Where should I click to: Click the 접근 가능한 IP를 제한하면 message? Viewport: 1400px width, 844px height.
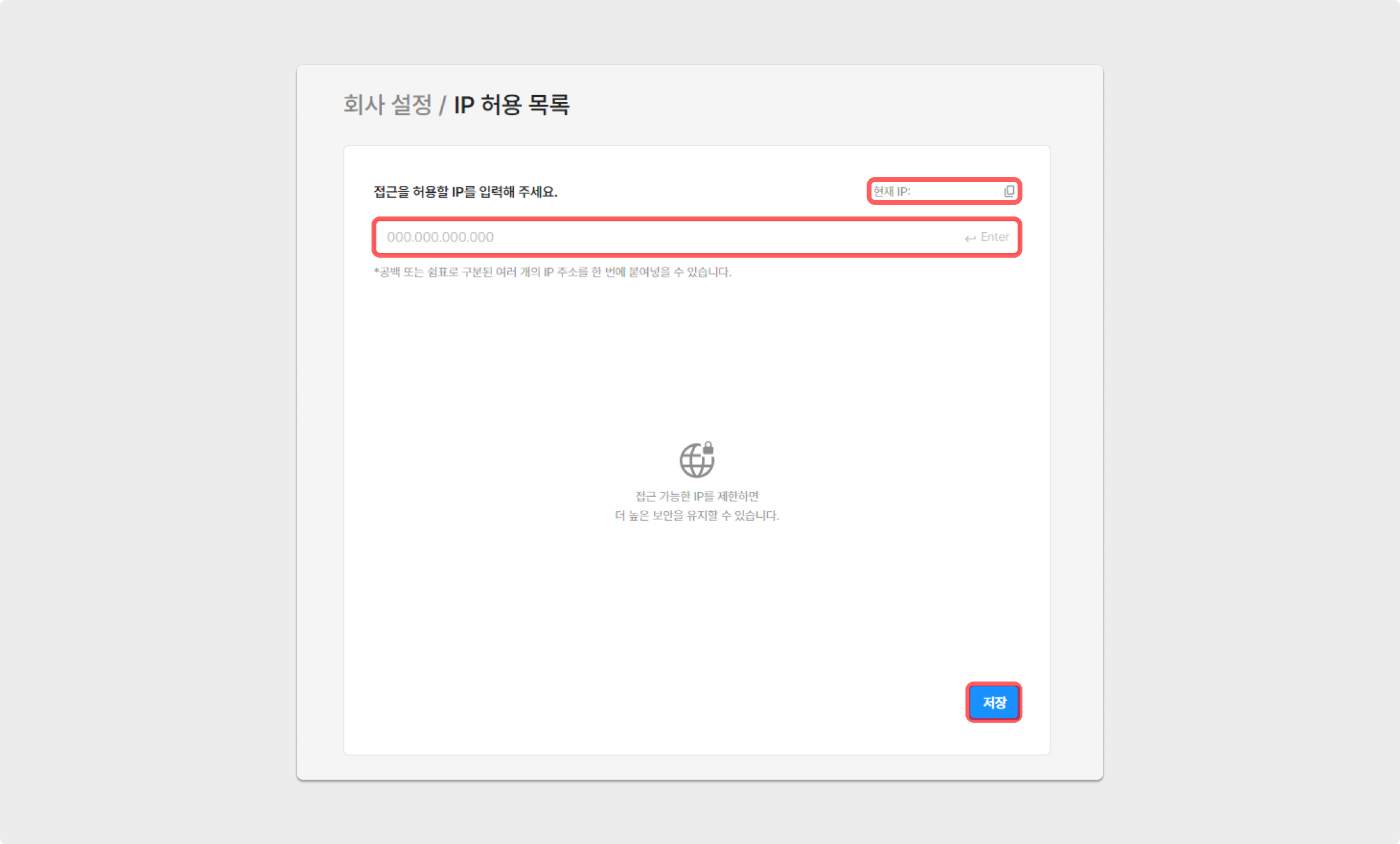coord(697,496)
